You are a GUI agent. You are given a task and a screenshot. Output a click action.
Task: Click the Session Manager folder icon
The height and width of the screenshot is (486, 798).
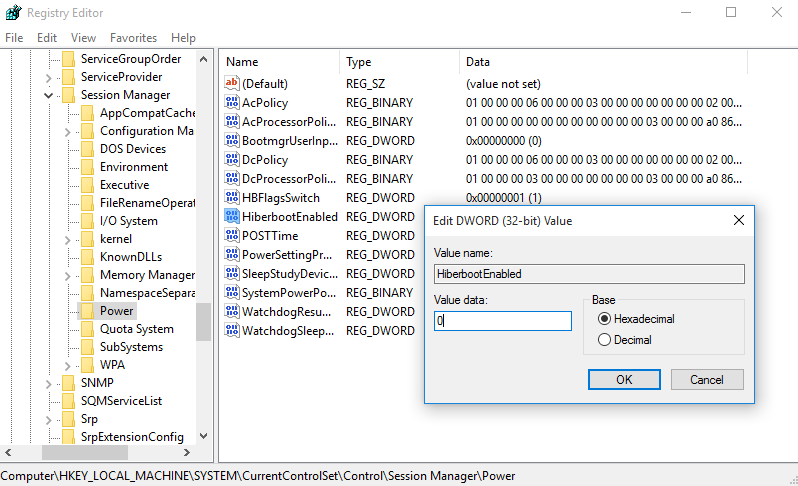[68, 95]
